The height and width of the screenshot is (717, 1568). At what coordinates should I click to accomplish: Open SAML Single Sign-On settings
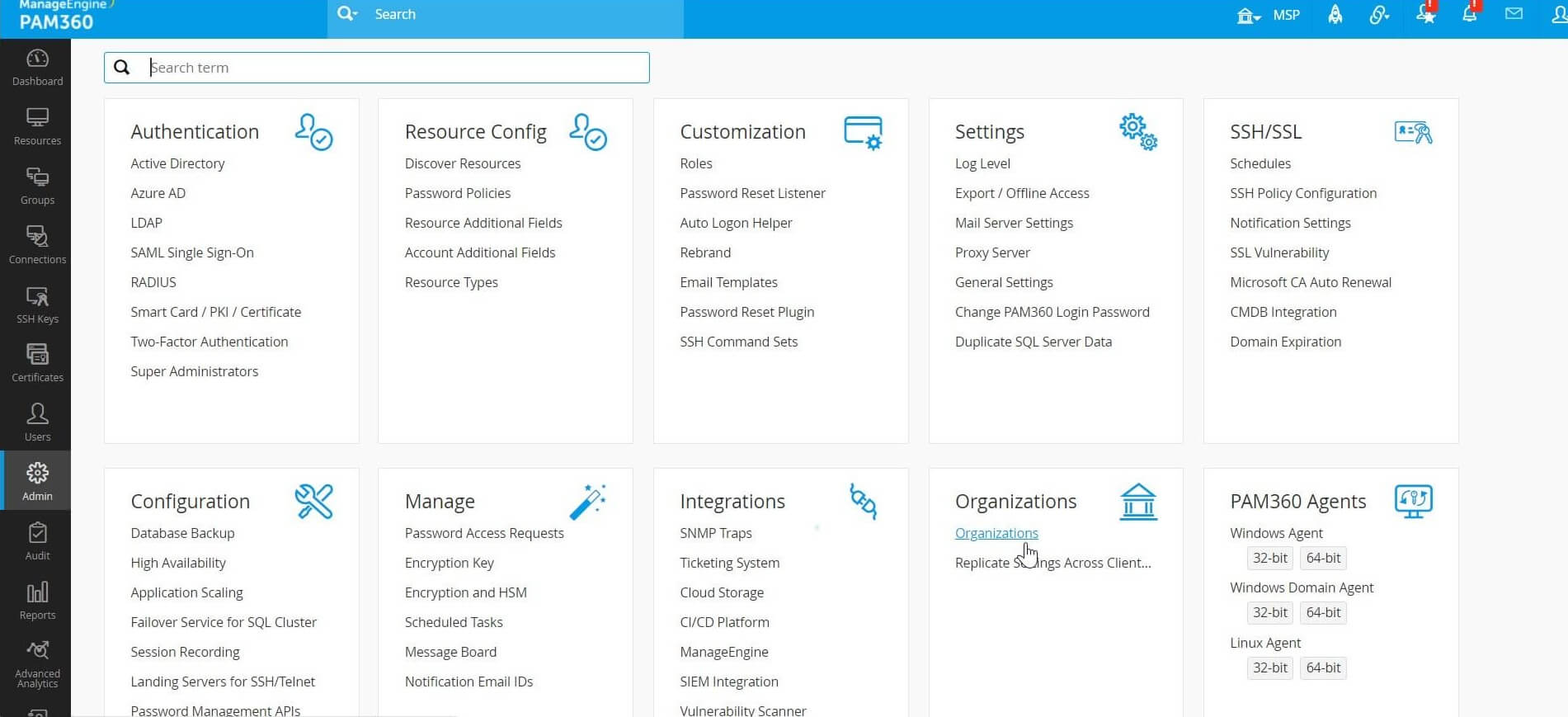[192, 252]
